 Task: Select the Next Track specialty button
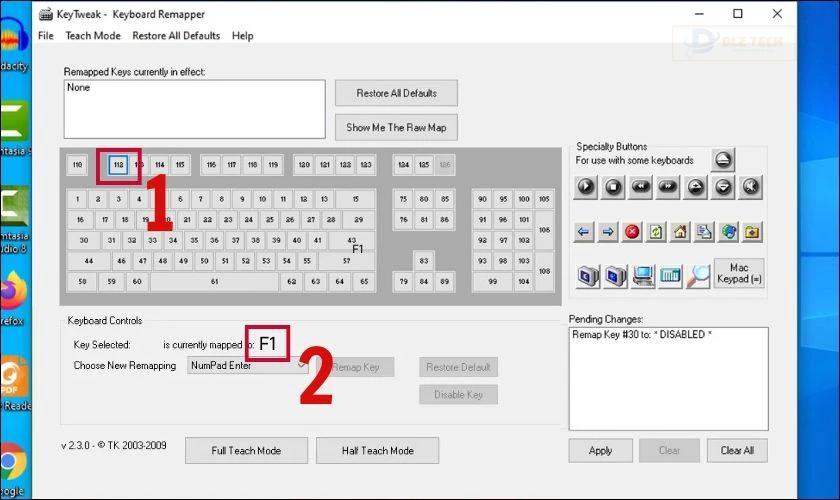coord(668,187)
